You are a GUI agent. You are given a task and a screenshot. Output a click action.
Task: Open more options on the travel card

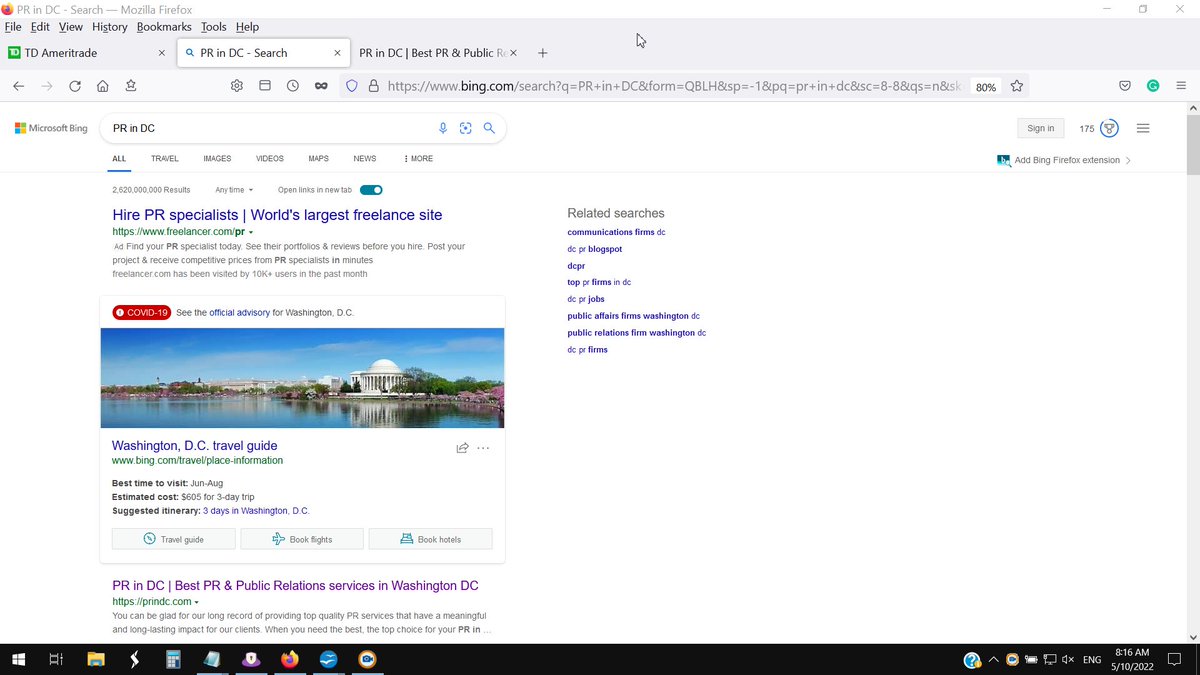484,448
